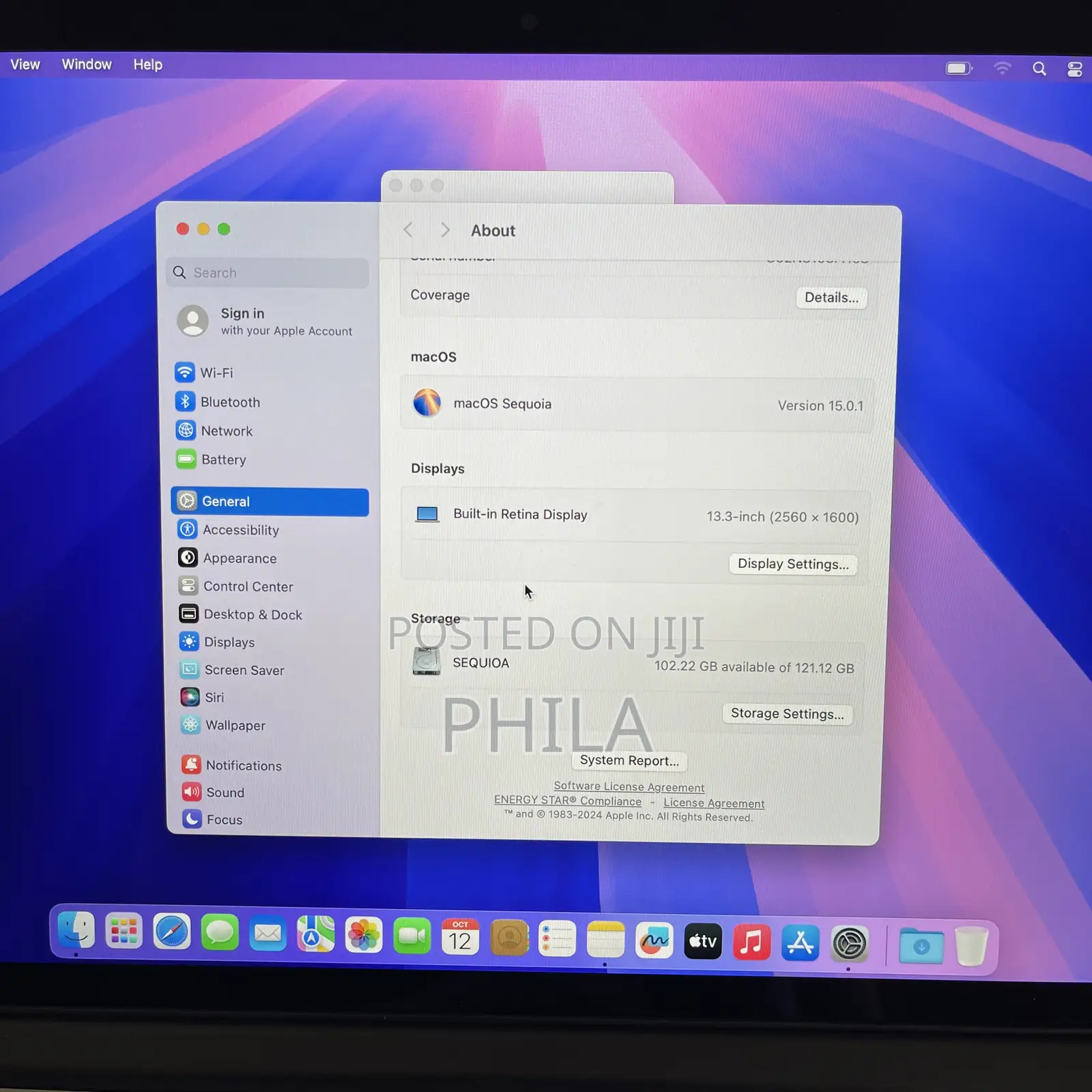Open Control Center in menu bar

pos(1074,70)
